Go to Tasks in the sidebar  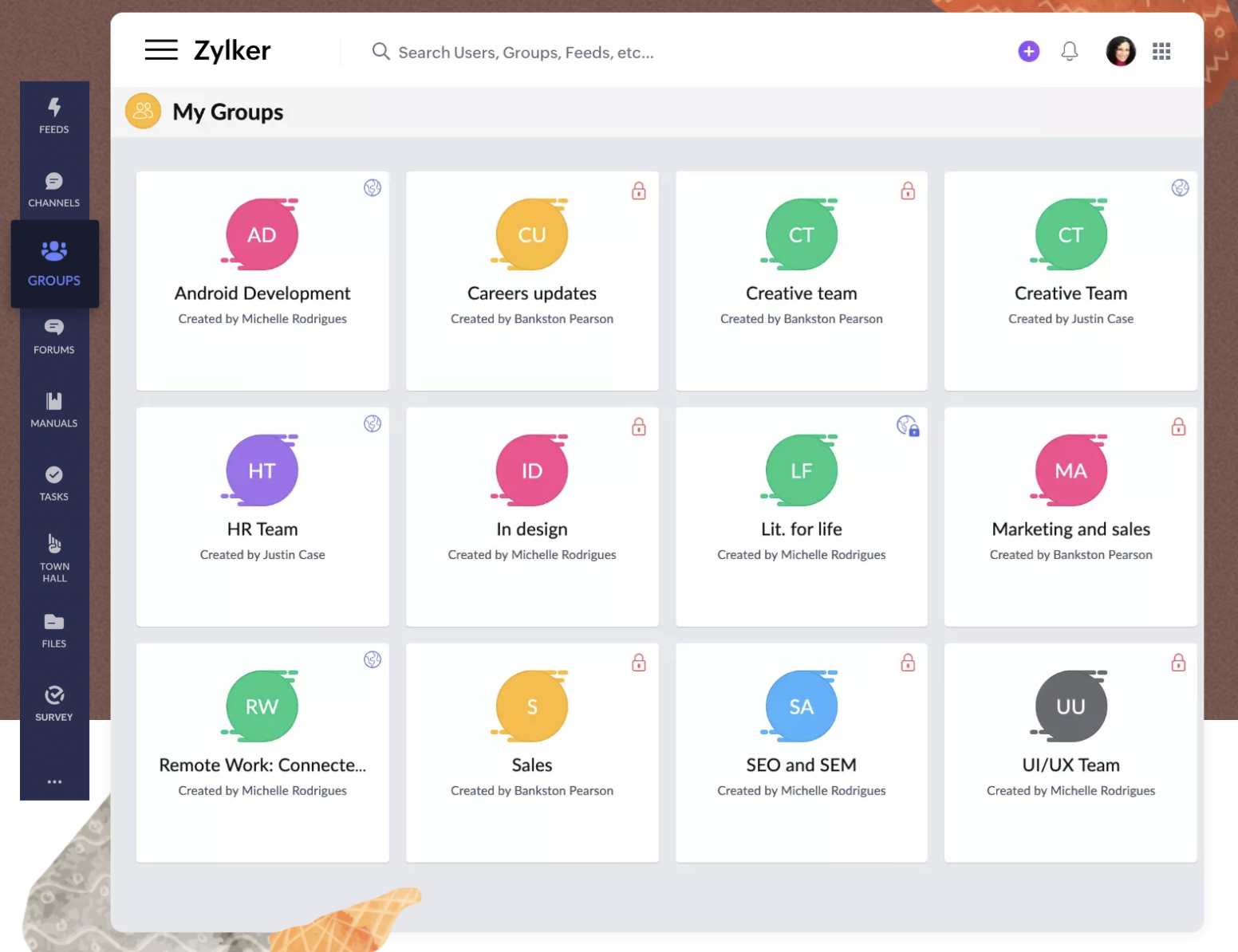coord(54,483)
